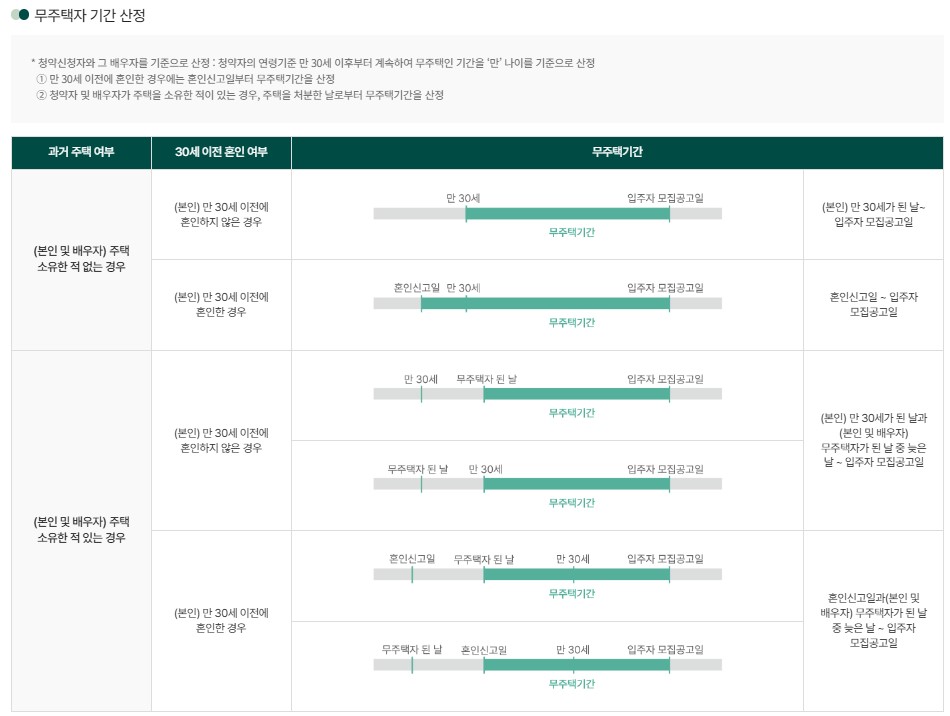Click result cell '혼인신고일 ~ 입주자 모집공고일'
950x716 pixels.
[x=873, y=305]
